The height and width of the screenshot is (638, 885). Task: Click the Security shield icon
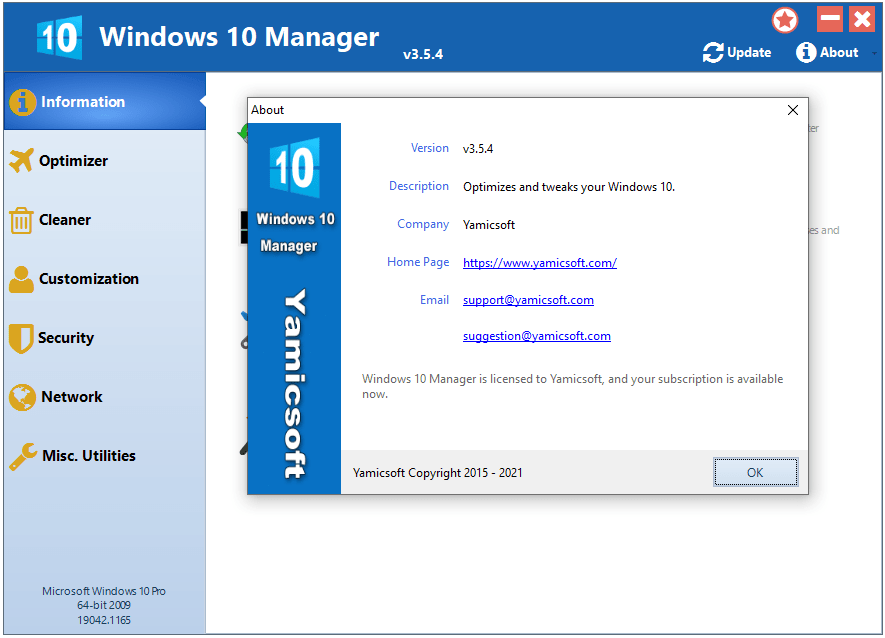pos(21,338)
